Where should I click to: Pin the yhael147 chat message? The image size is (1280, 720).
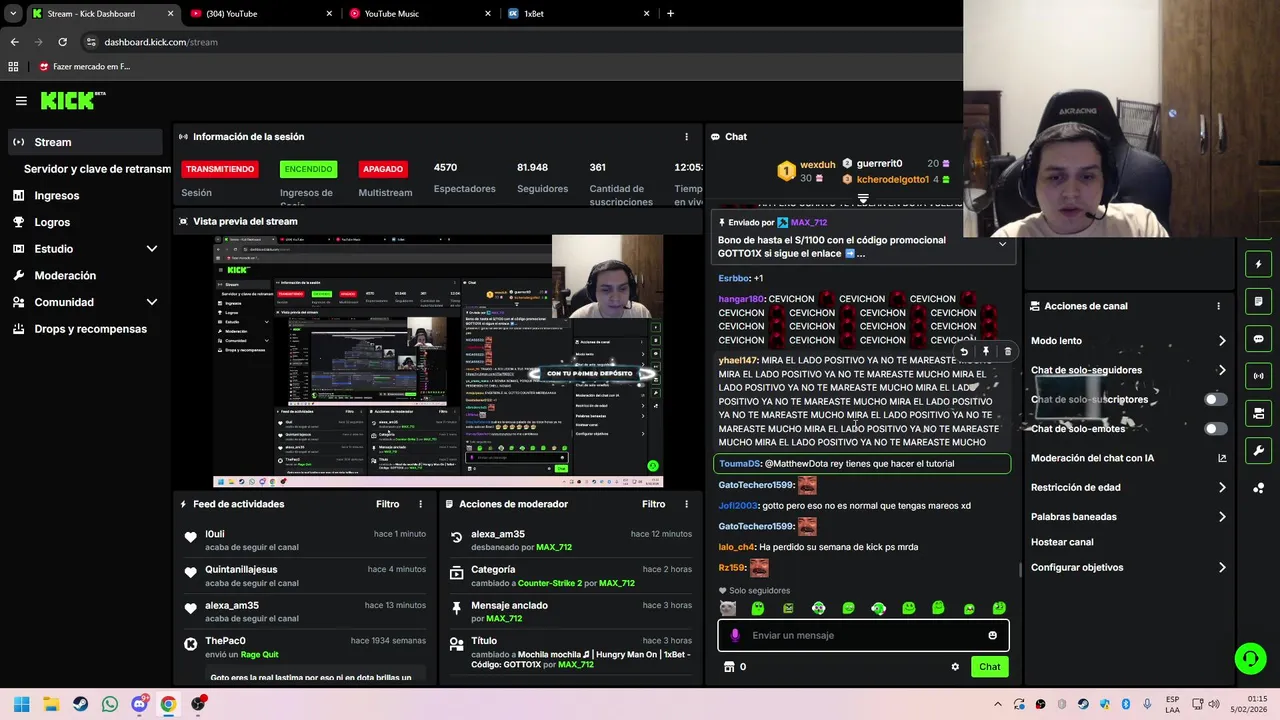point(986,352)
